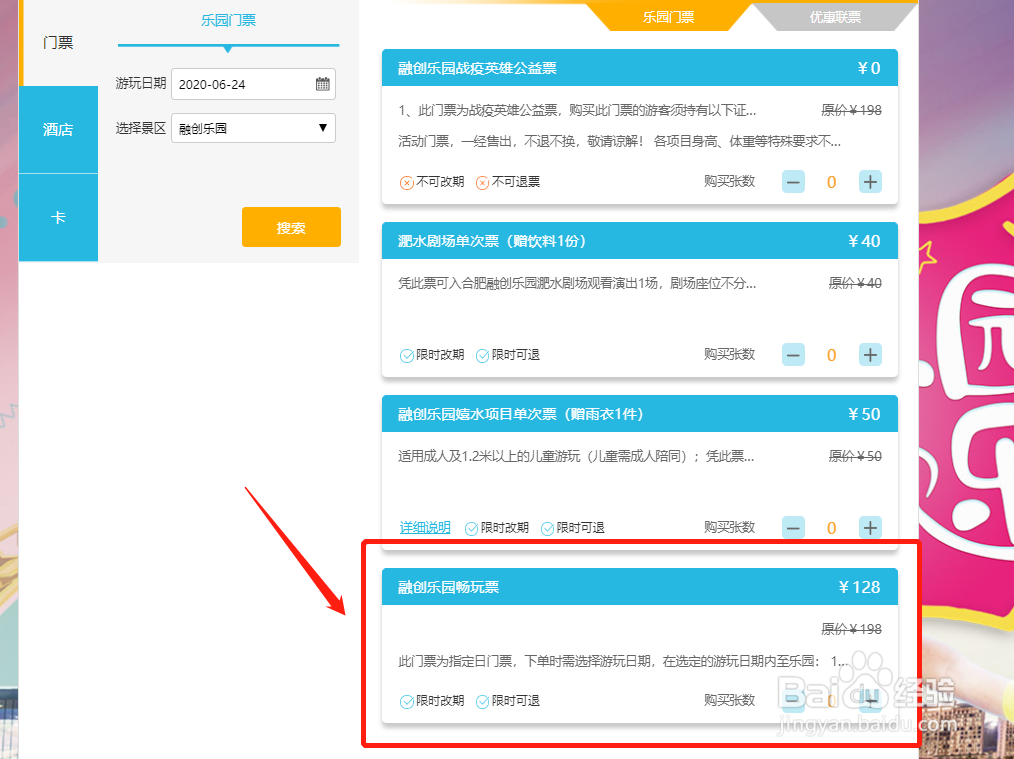This screenshot has width=1014, height=759.
Task: Click the 乐园门票 heading in the search panel
Action: [x=228, y=20]
